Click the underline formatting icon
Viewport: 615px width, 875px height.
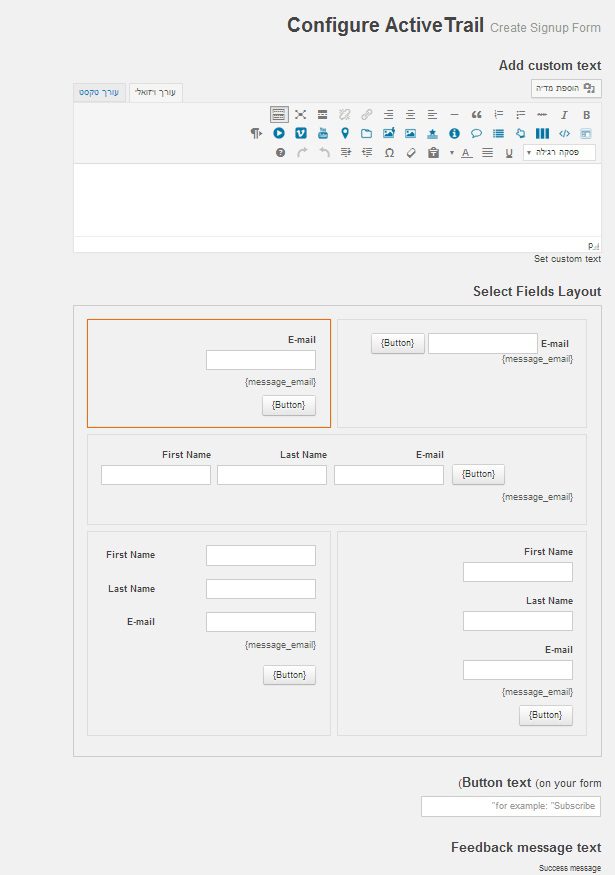pos(509,153)
